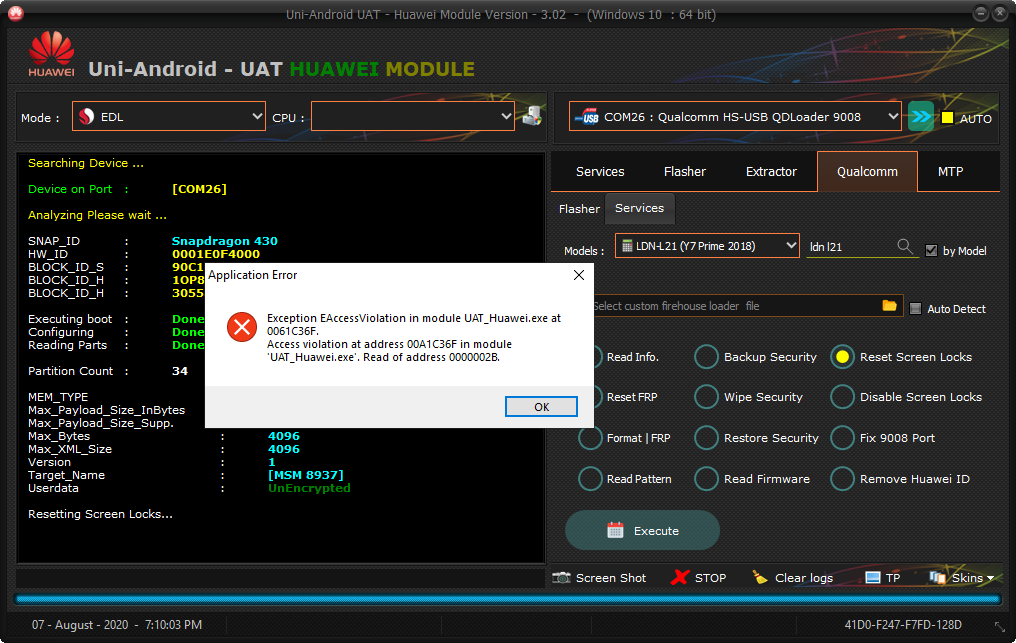The image size is (1016, 643).
Task: Select the Reset Screen Locks radio option
Action: (842, 357)
